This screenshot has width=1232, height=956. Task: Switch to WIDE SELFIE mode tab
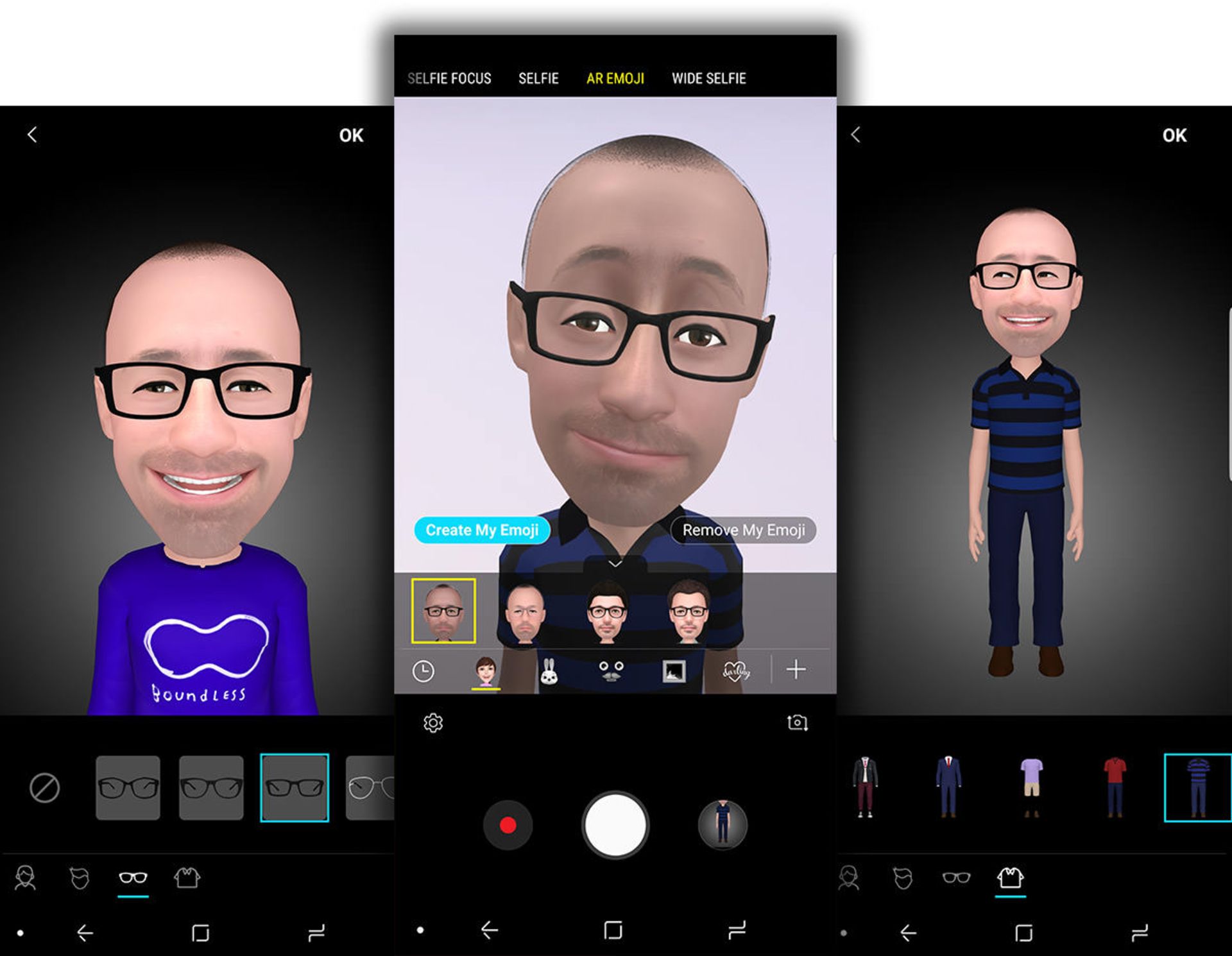pyautogui.click(x=708, y=78)
